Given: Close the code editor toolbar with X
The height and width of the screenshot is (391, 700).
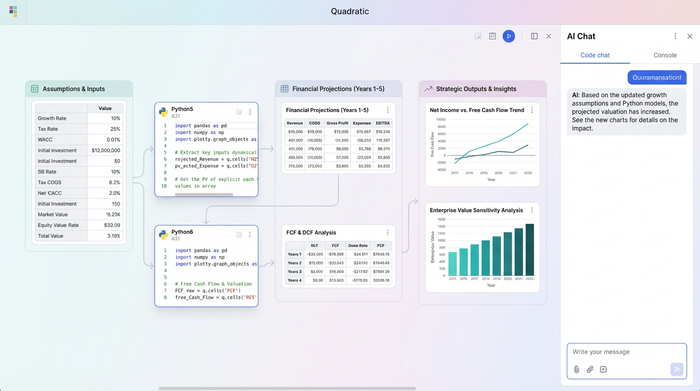Looking at the screenshot, I should pos(549,36).
